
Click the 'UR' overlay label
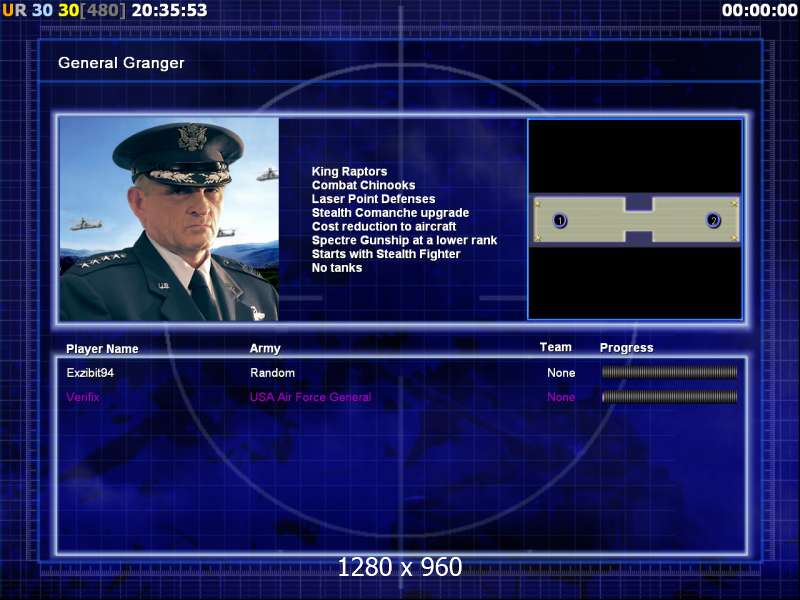(x=14, y=10)
